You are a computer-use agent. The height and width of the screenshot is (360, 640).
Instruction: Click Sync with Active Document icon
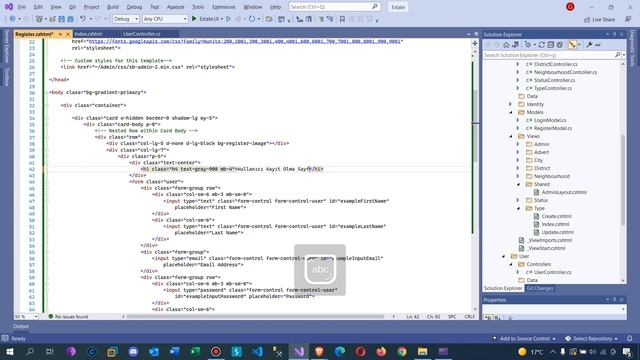click(542, 45)
